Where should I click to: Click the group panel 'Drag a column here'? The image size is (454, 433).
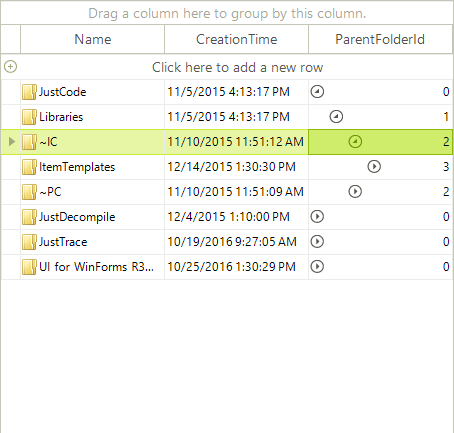pos(227,13)
